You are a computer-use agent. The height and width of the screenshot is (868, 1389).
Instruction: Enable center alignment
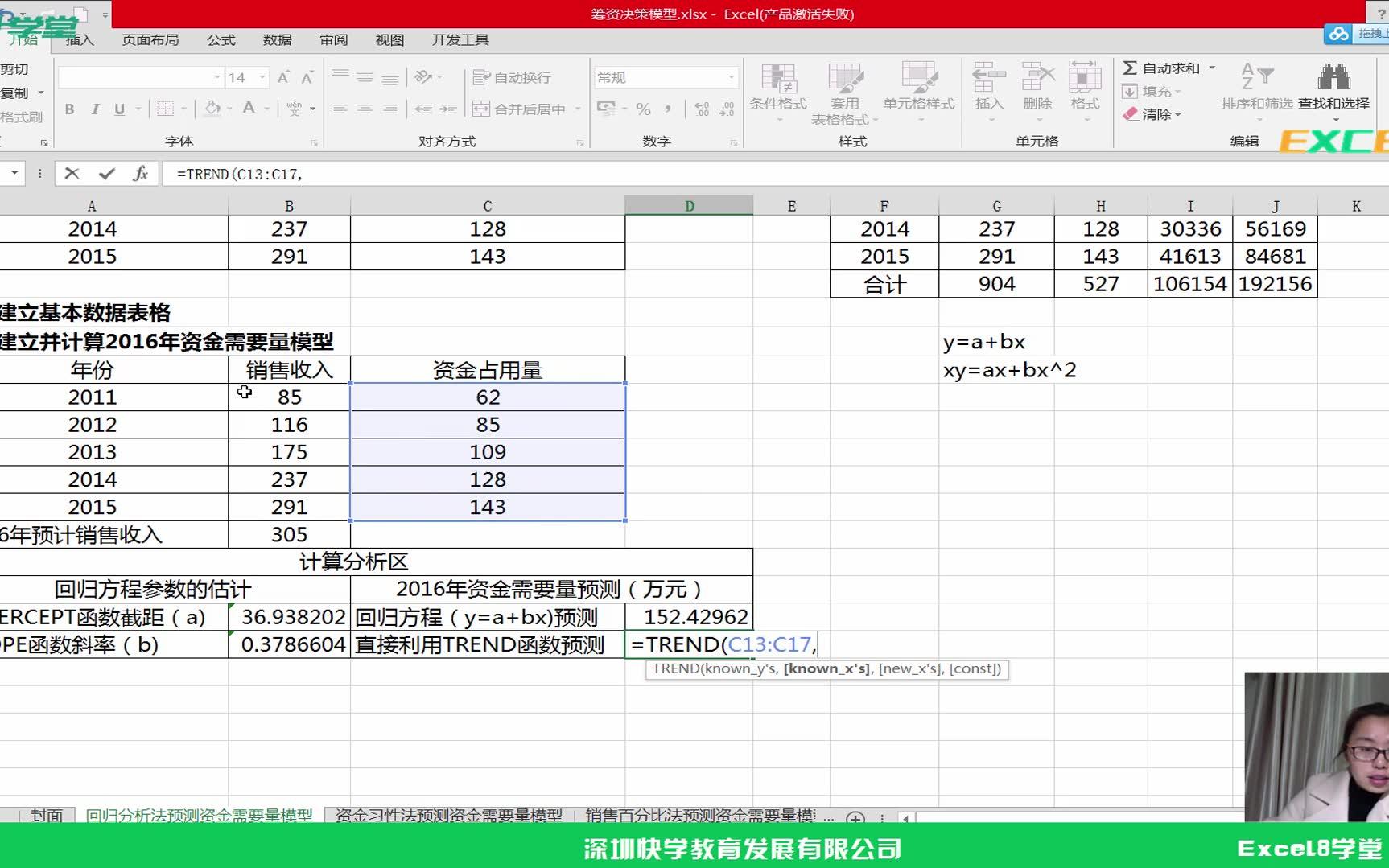(365, 109)
